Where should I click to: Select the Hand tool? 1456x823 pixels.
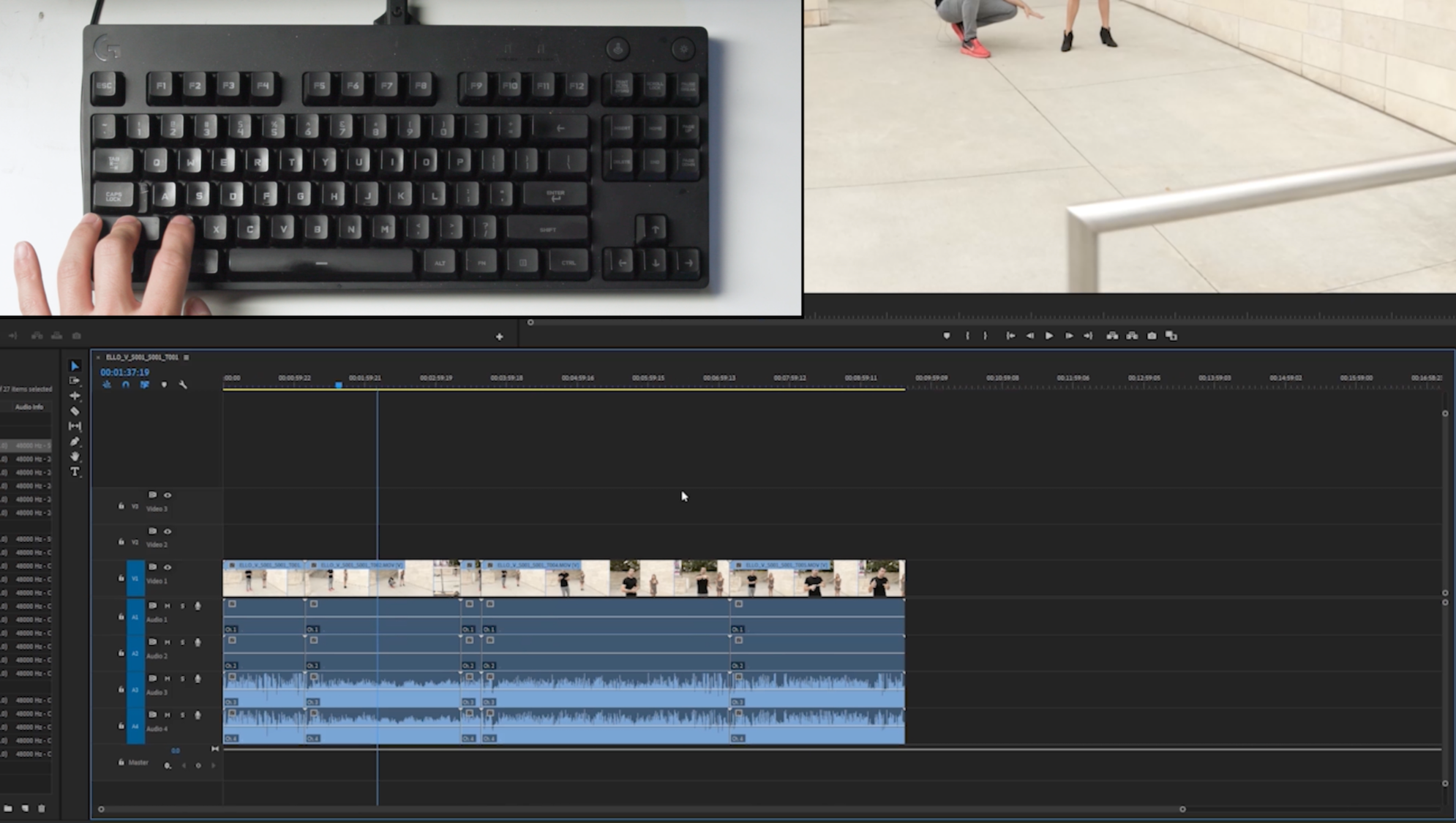[75, 456]
